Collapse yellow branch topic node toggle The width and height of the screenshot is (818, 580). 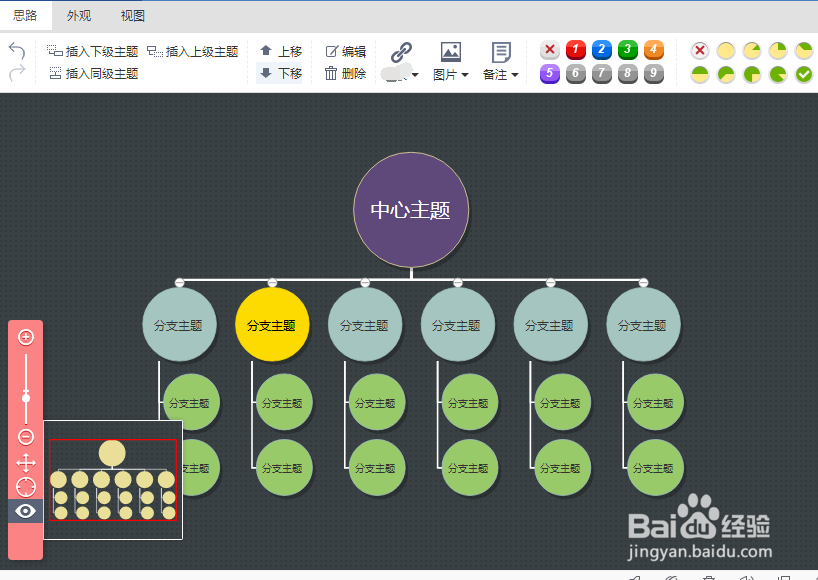click(x=272, y=282)
